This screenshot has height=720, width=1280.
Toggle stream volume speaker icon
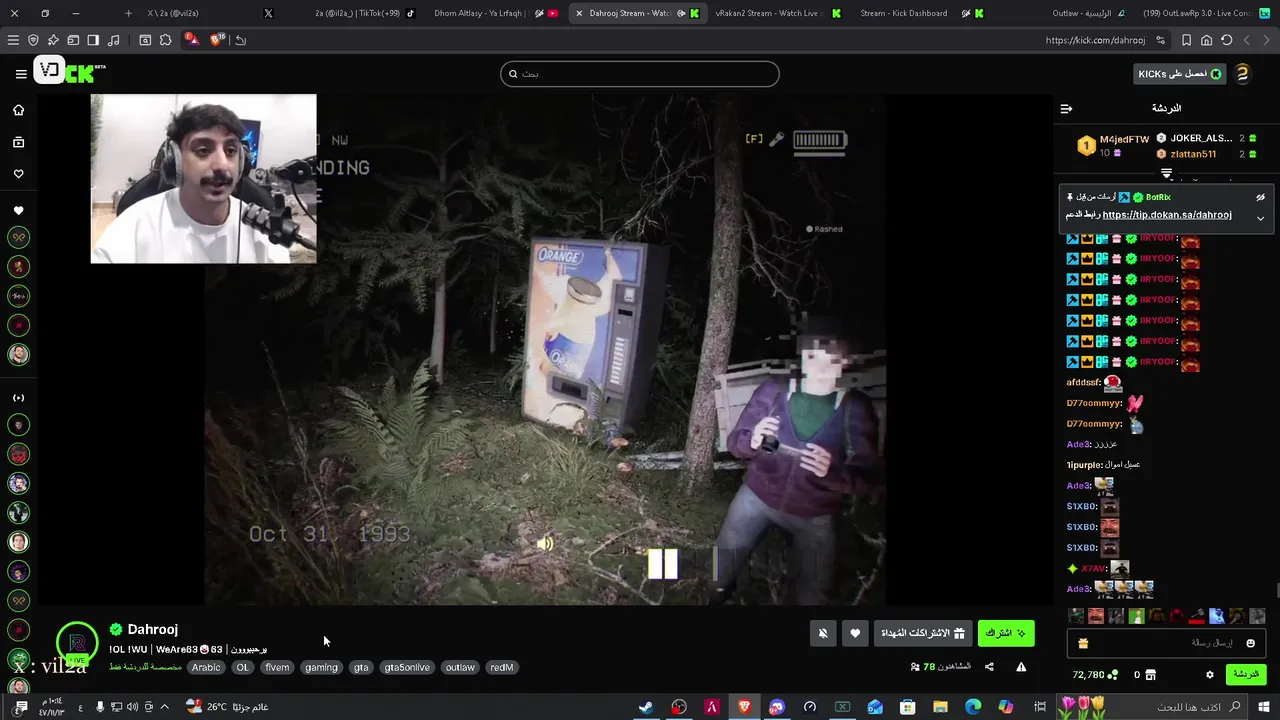545,543
